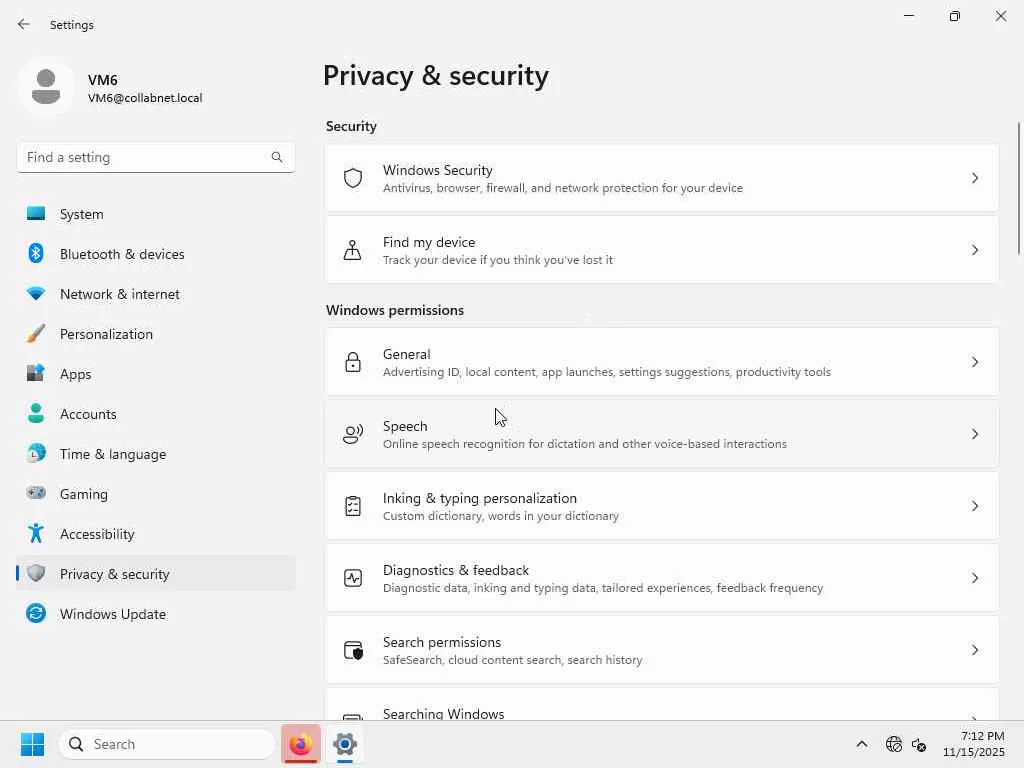Expand the Windows Security chevron
The image size is (1024, 768).
(975, 178)
